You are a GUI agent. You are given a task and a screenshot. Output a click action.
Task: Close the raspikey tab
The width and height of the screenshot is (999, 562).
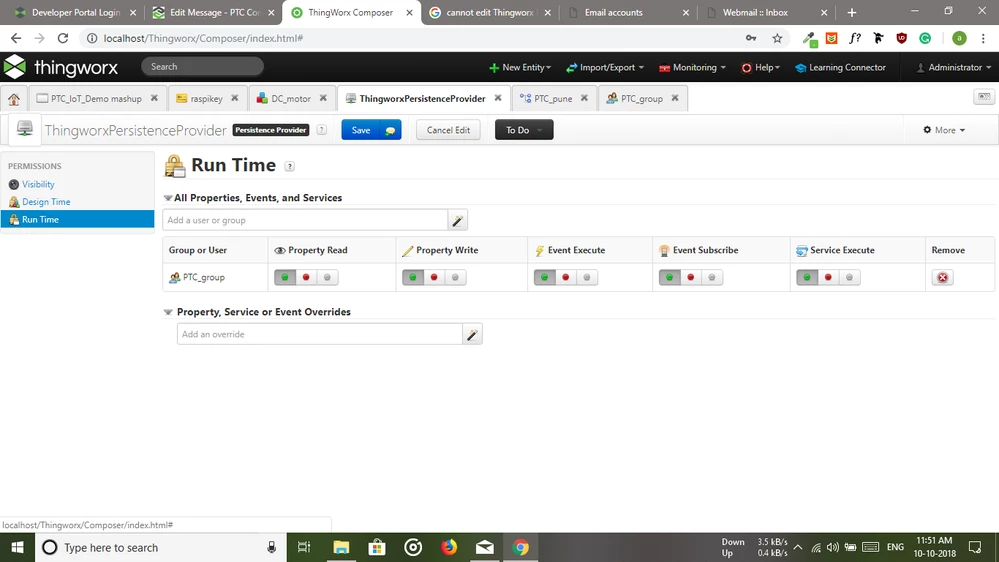pyautogui.click(x=234, y=98)
